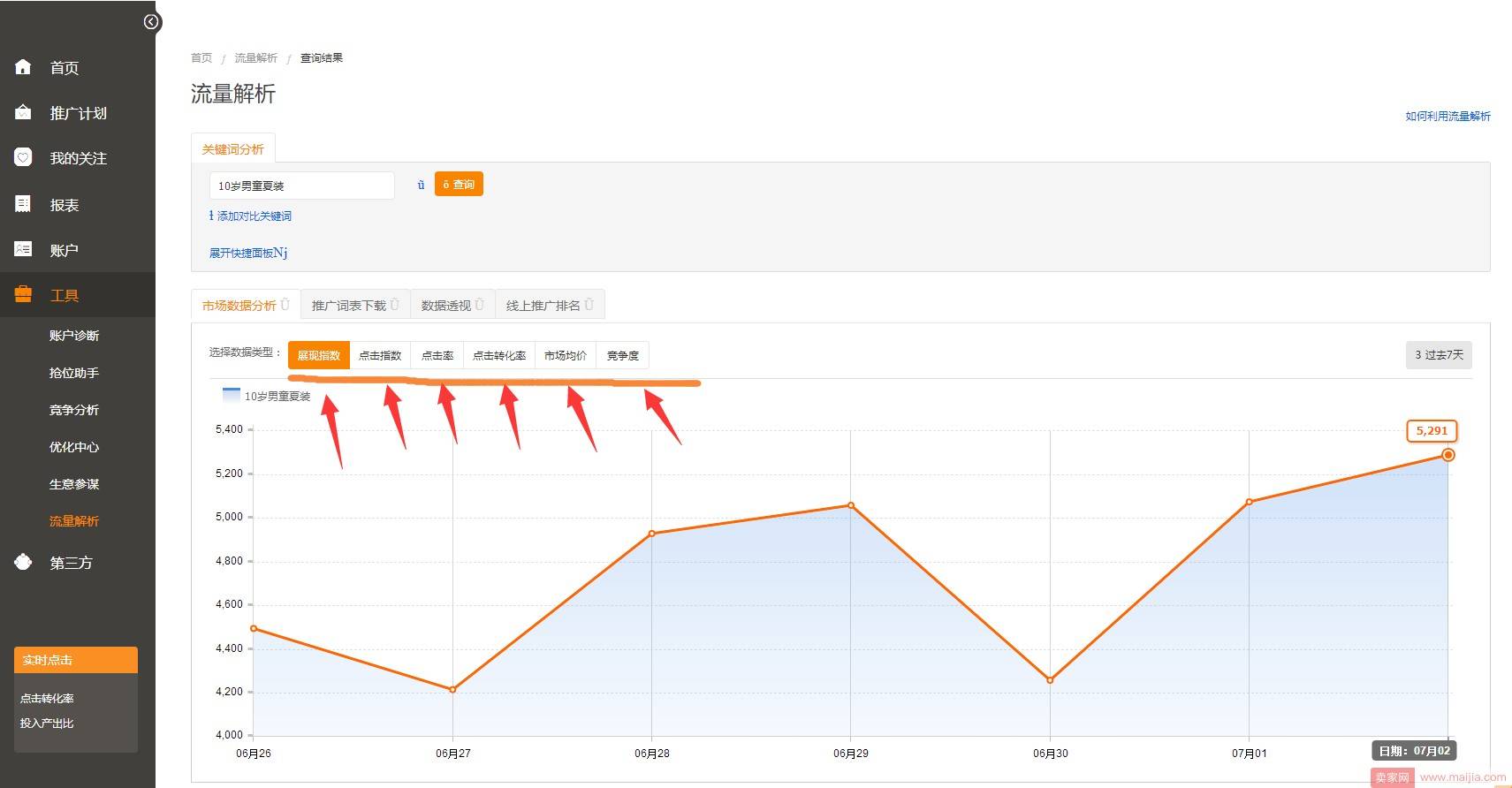The height and width of the screenshot is (788, 1512).
Task: Open 竞争分析 under tools
Action: pyautogui.click(x=74, y=410)
